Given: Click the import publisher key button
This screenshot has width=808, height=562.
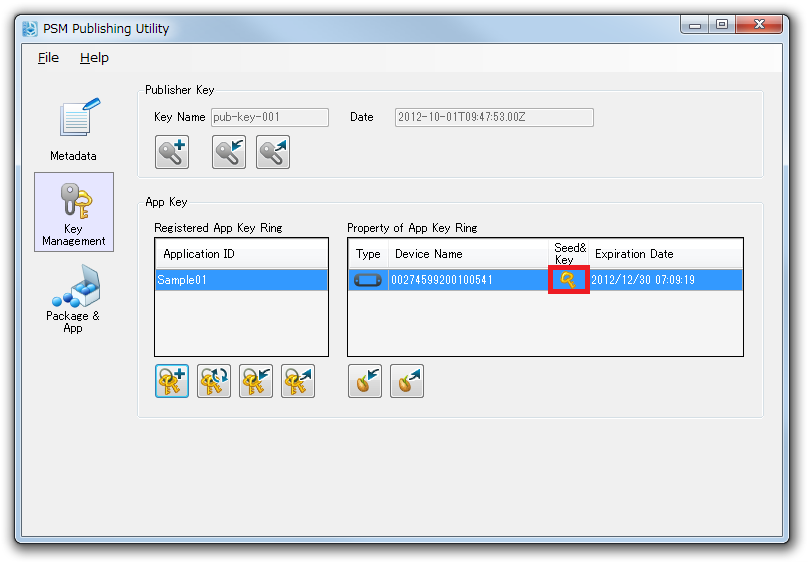Looking at the screenshot, I should pyautogui.click(x=229, y=152).
